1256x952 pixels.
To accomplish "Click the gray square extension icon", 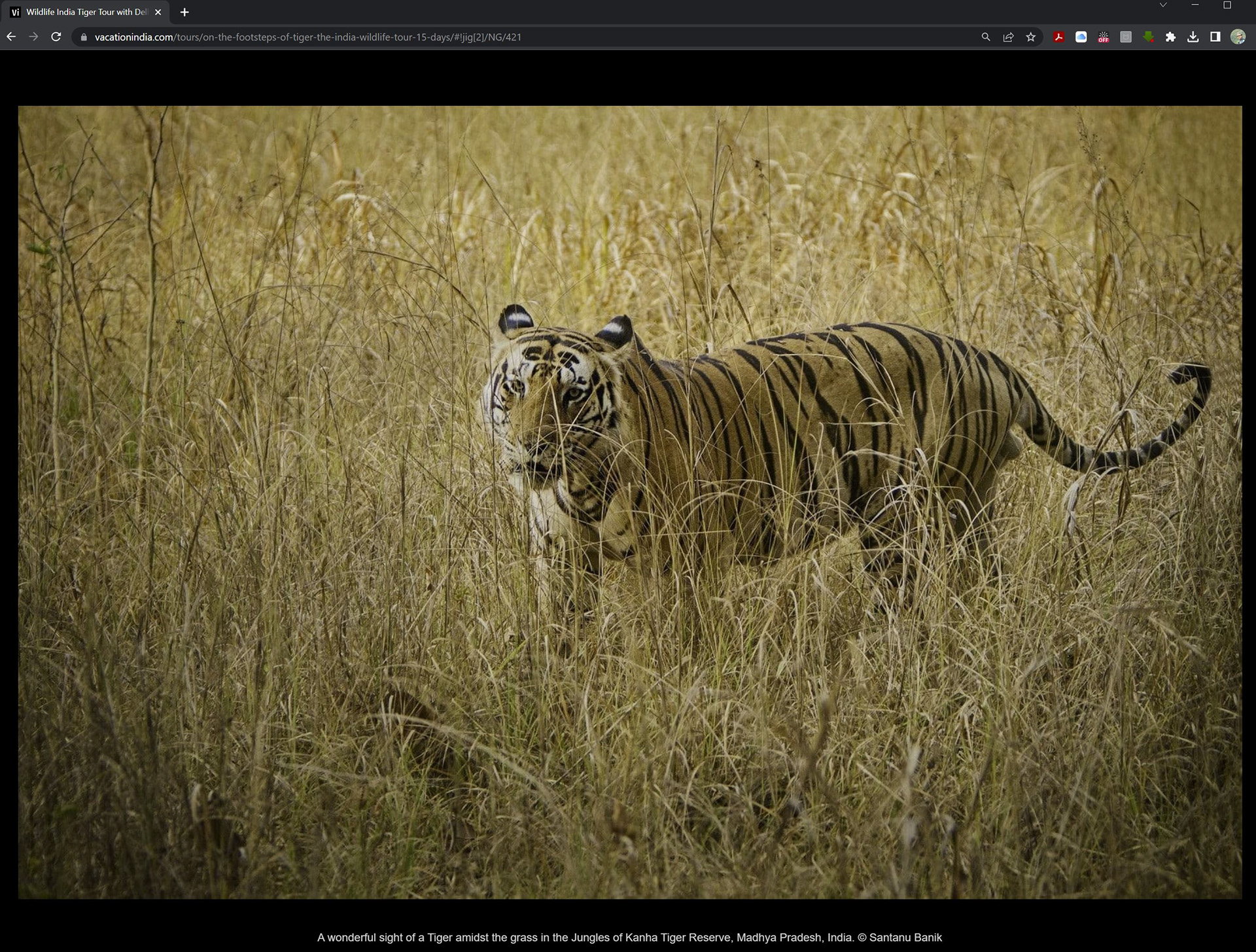I will tap(1126, 37).
